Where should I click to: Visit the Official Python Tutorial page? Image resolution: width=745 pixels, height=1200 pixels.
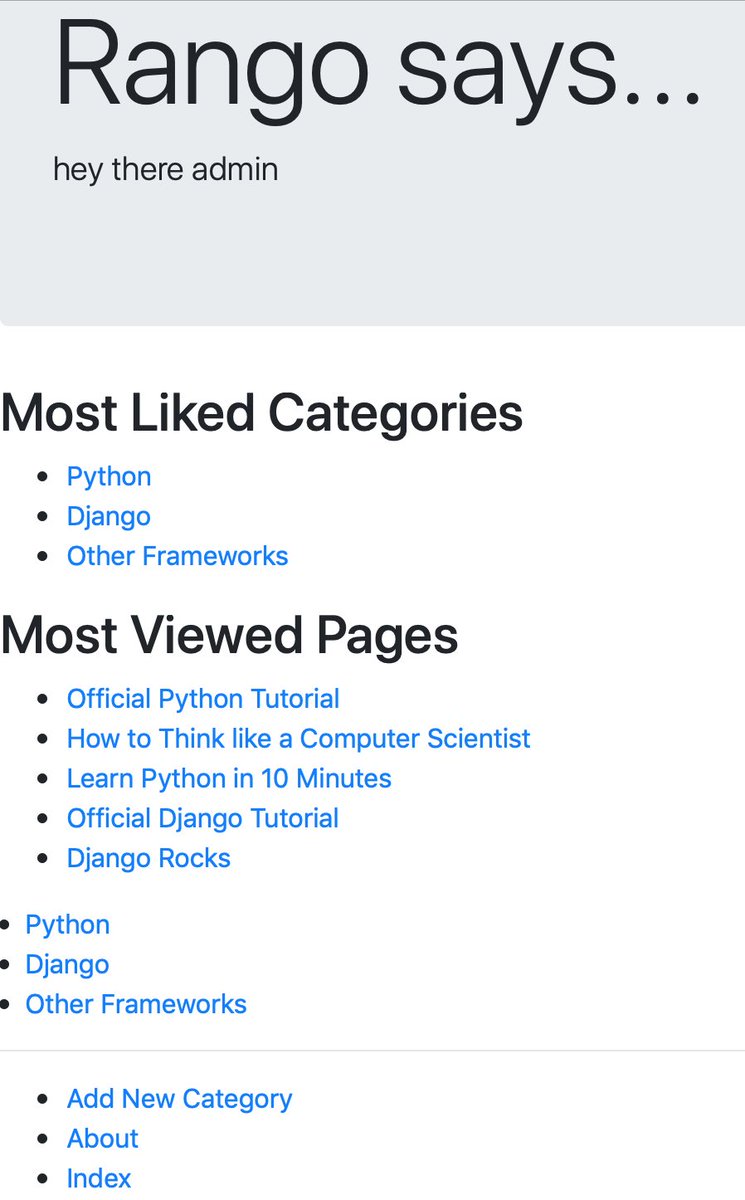[x=203, y=699]
